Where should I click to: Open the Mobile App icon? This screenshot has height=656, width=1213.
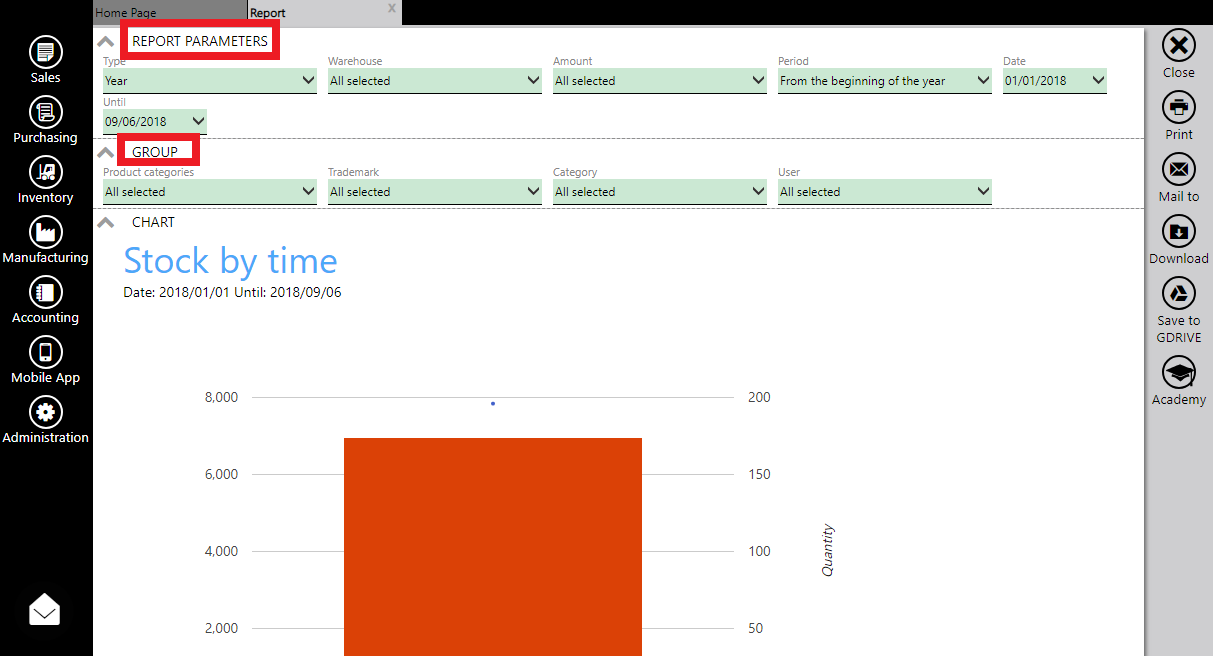[x=45, y=352]
